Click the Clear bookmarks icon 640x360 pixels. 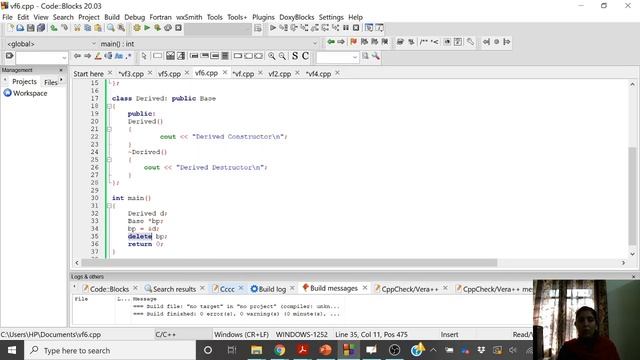[x=384, y=42]
